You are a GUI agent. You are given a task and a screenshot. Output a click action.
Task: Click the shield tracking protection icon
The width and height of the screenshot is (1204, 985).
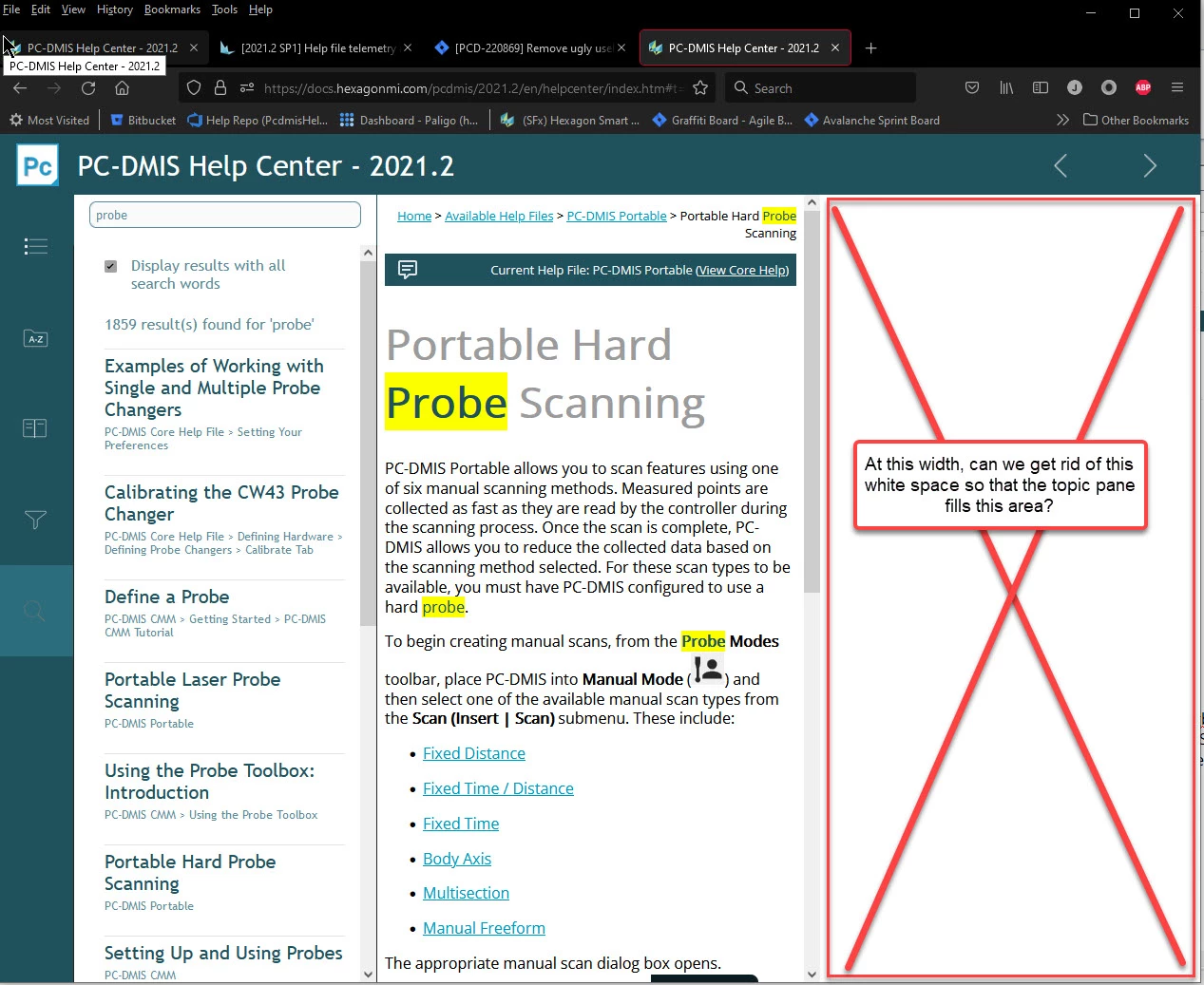pyautogui.click(x=194, y=88)
